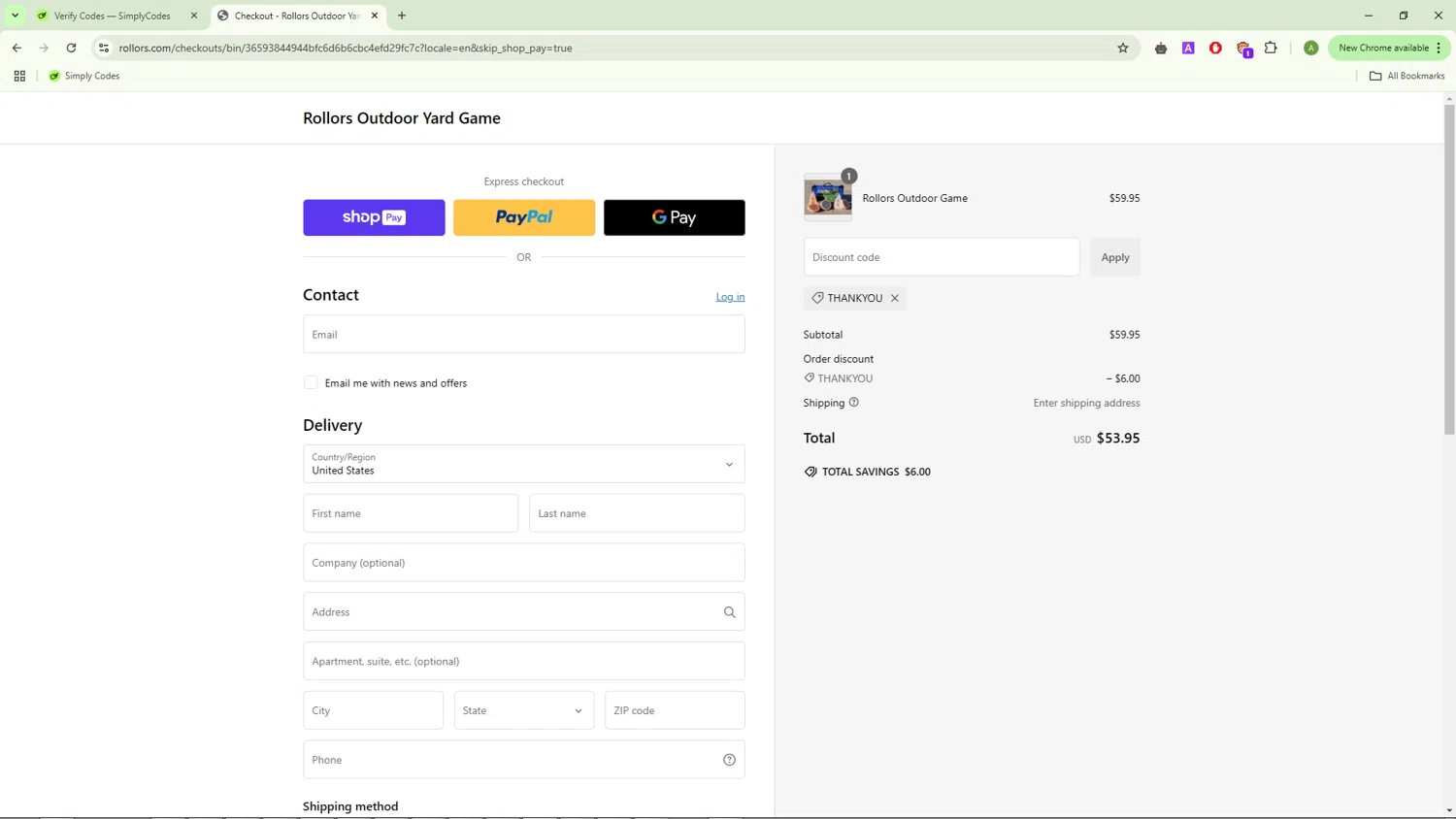Click the TOTAL SAVINGS $6.00 text
This screenshot has width=1456, height=819.
pyautogui.click(x=877, y=472)
